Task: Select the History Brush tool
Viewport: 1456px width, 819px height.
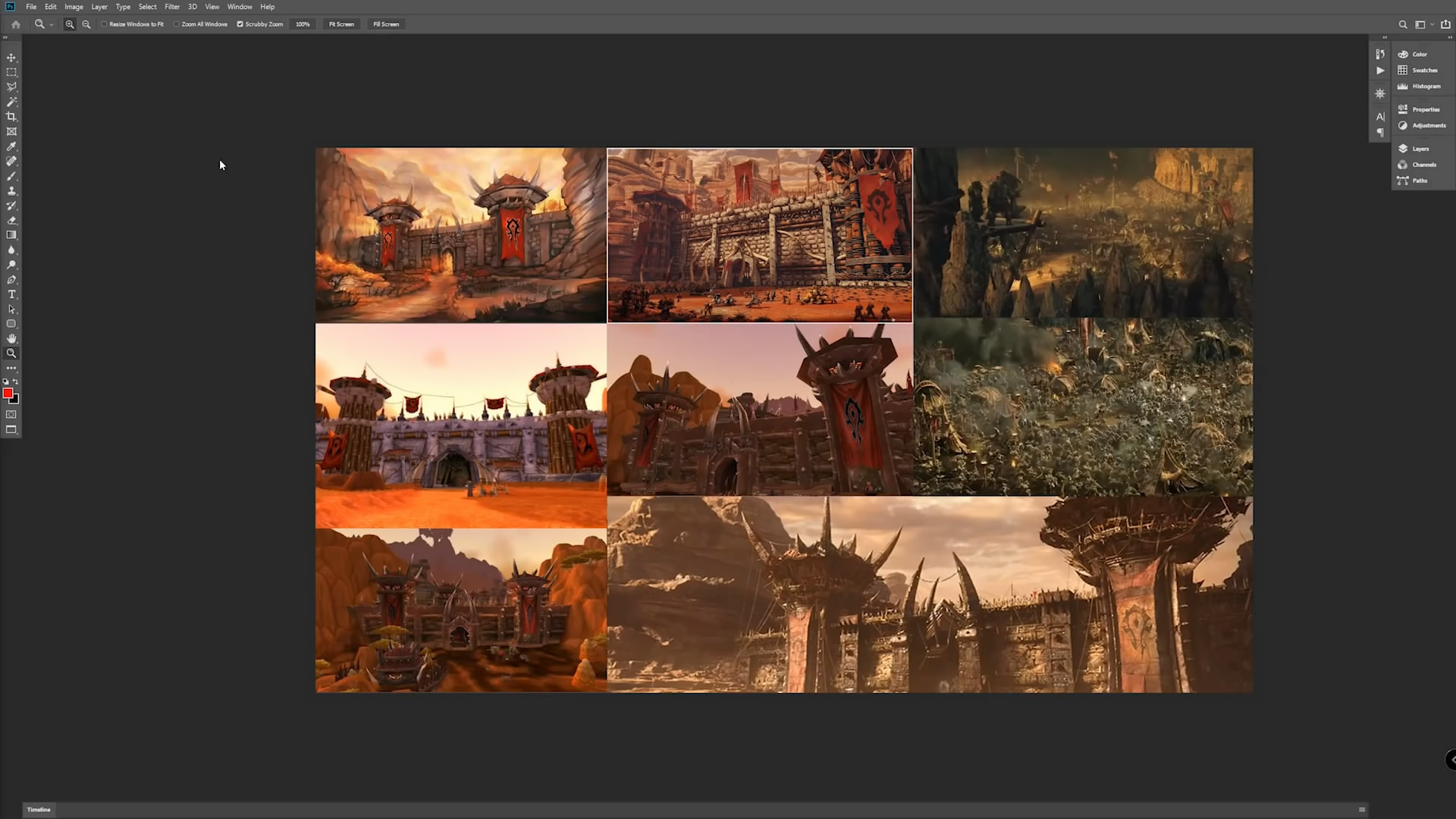Action: (x=11, y=206)
